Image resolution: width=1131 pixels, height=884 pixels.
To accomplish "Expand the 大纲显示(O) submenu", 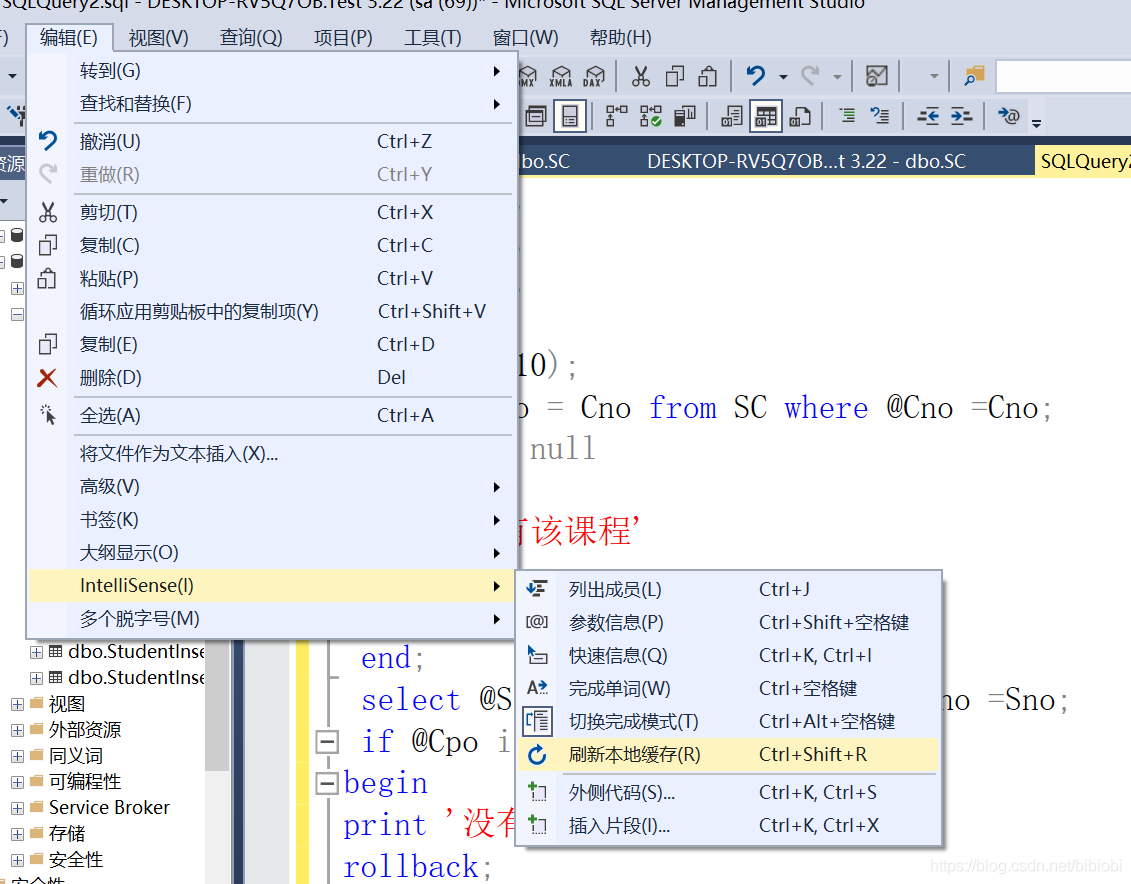I will coord(271,553).
